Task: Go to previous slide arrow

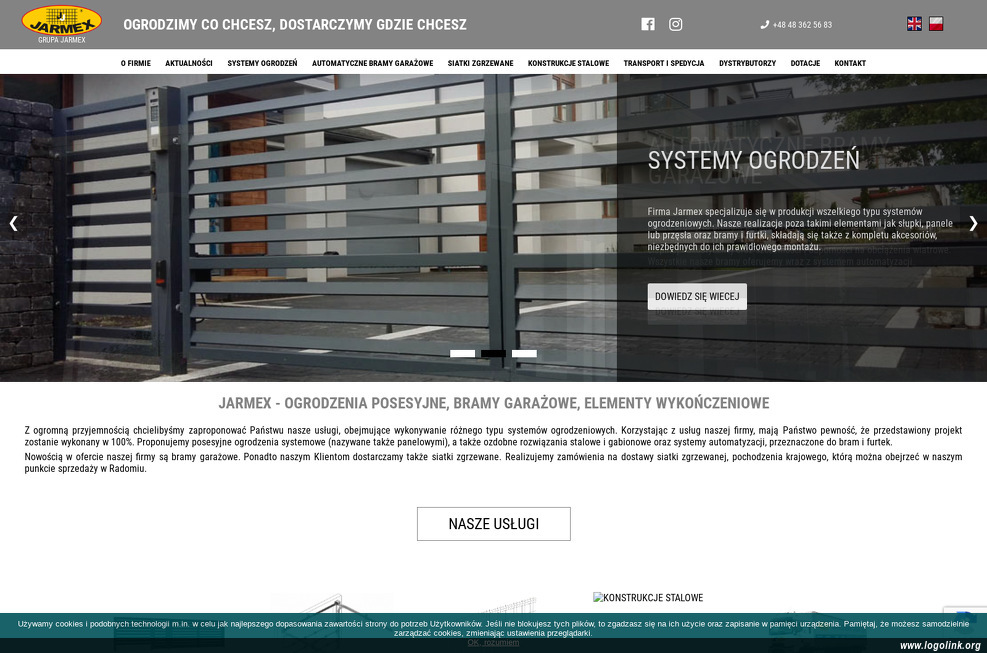Action: pyautogui.click(x=13, y=224)
